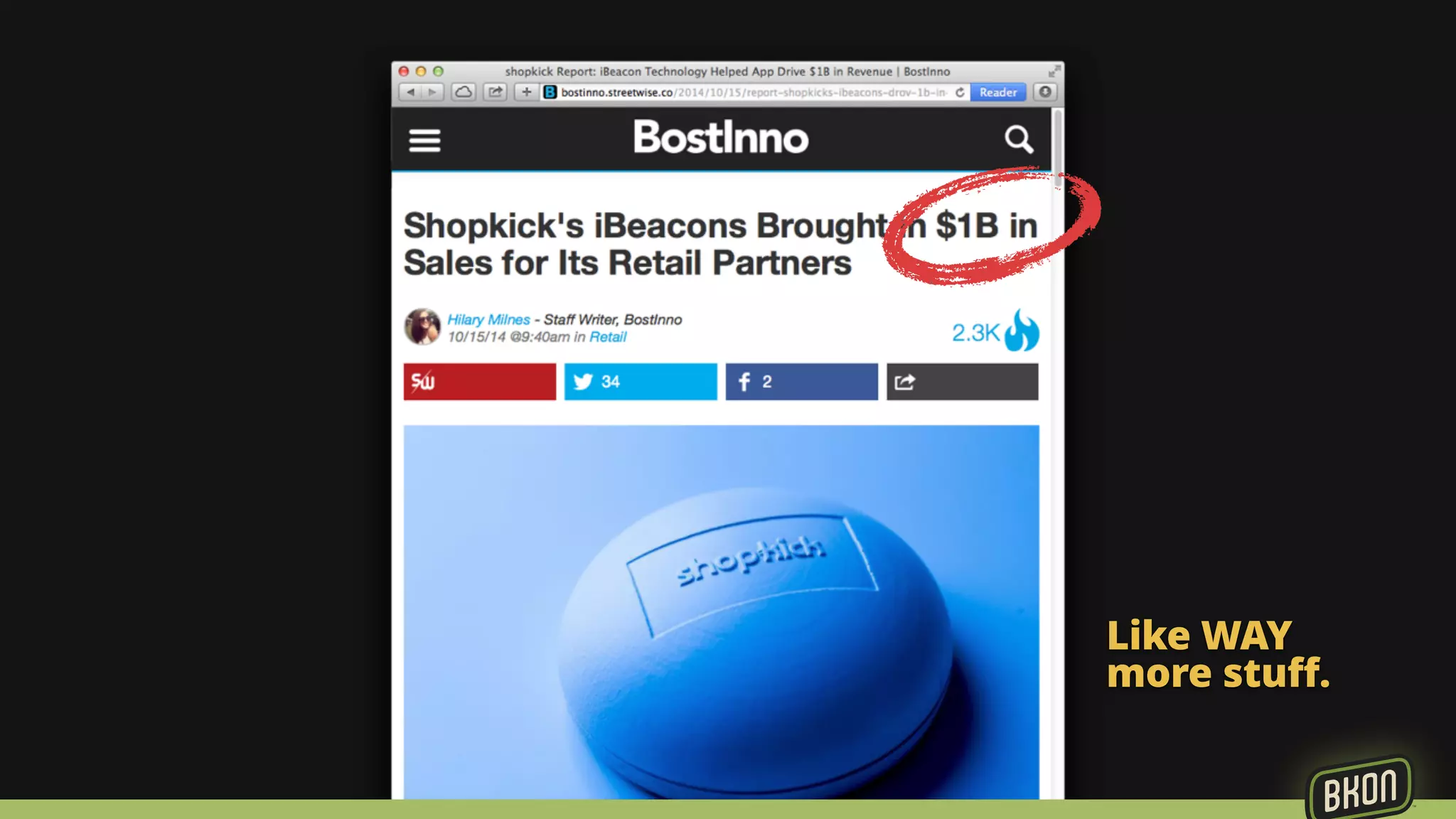1456x819 pixels.
Task: Click the Safari share button in toolbar
Action: point(496,92)
